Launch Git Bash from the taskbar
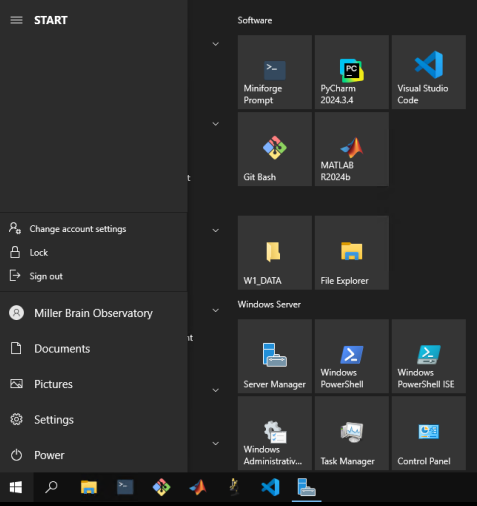The width and height of the screenshot is (477, 506). 161,487
